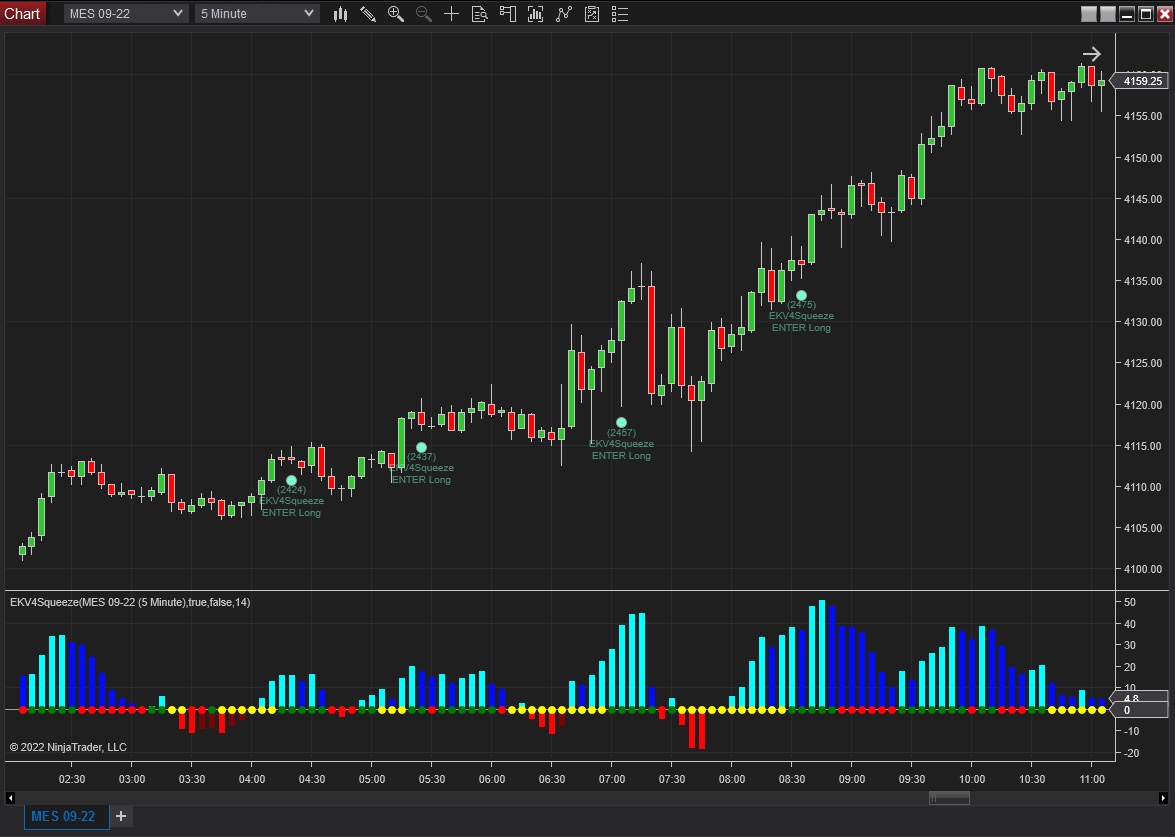
Task: Open the 5 Minute interval dropdown
Action: click(x=257, y=13)
